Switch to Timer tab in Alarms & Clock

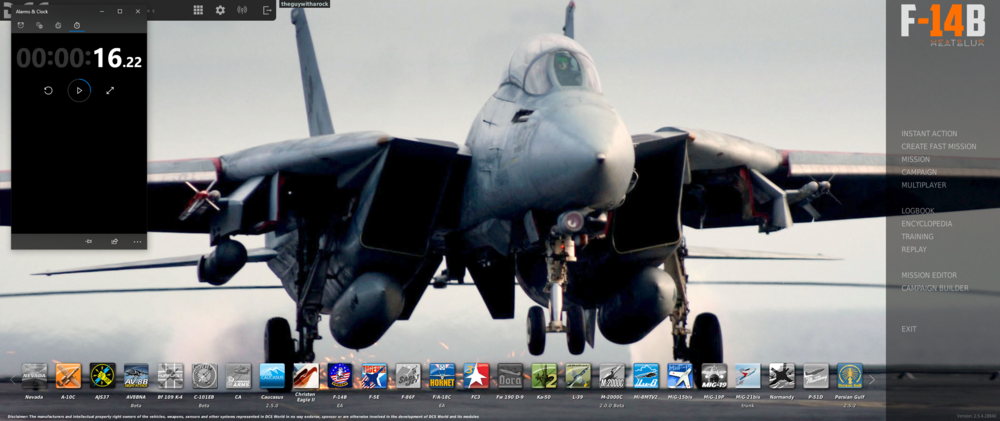pos(58,26)
